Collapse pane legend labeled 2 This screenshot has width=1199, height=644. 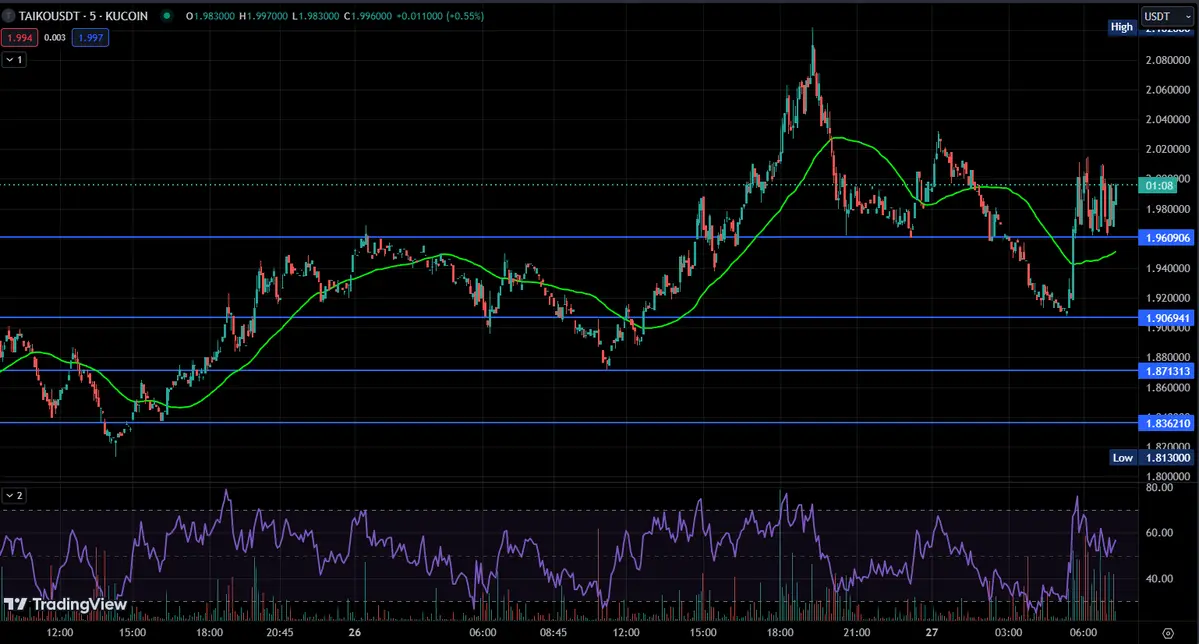coord(15,496)
